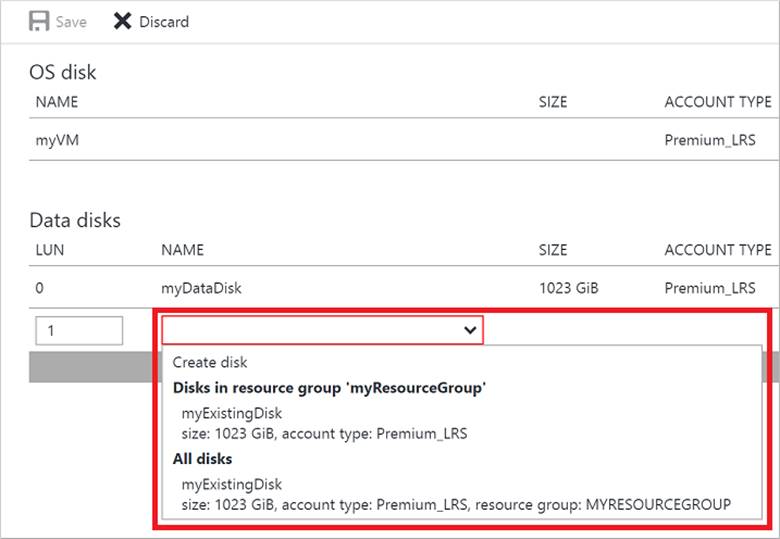Click NAME column header in OS disk table
780x539 pixels.
coord(57,102)
